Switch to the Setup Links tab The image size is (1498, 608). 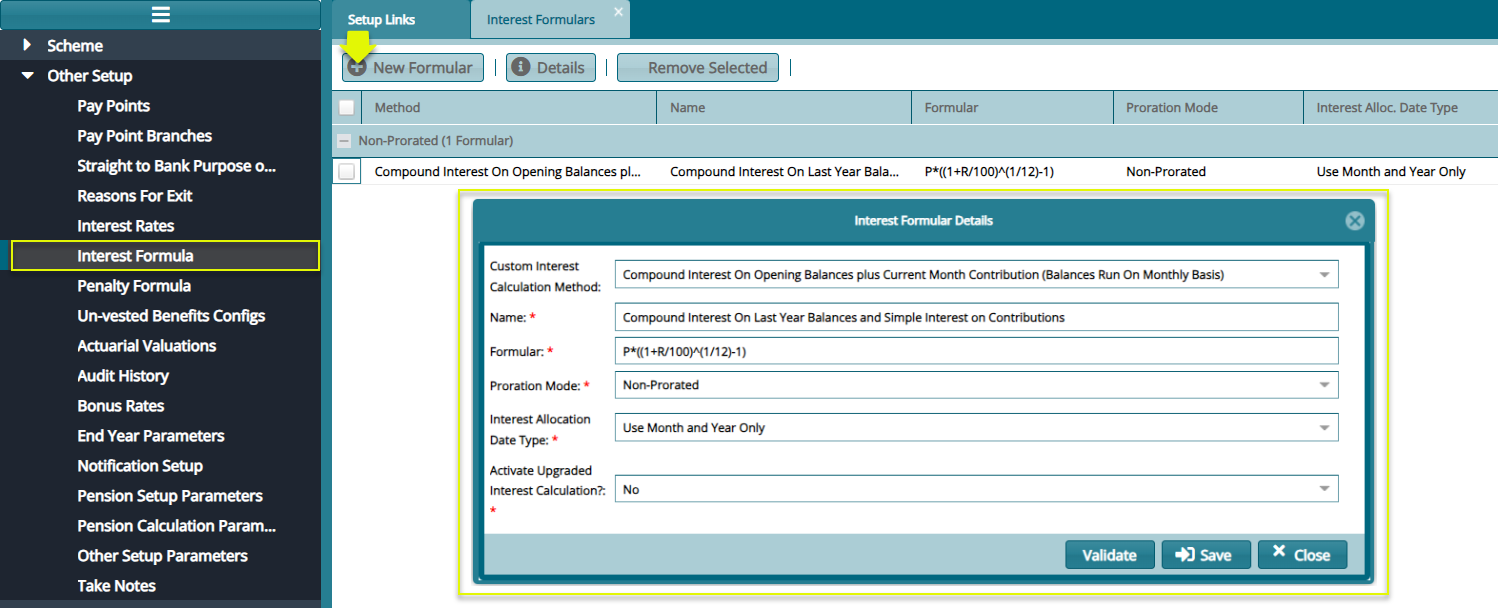coord(381,20)
